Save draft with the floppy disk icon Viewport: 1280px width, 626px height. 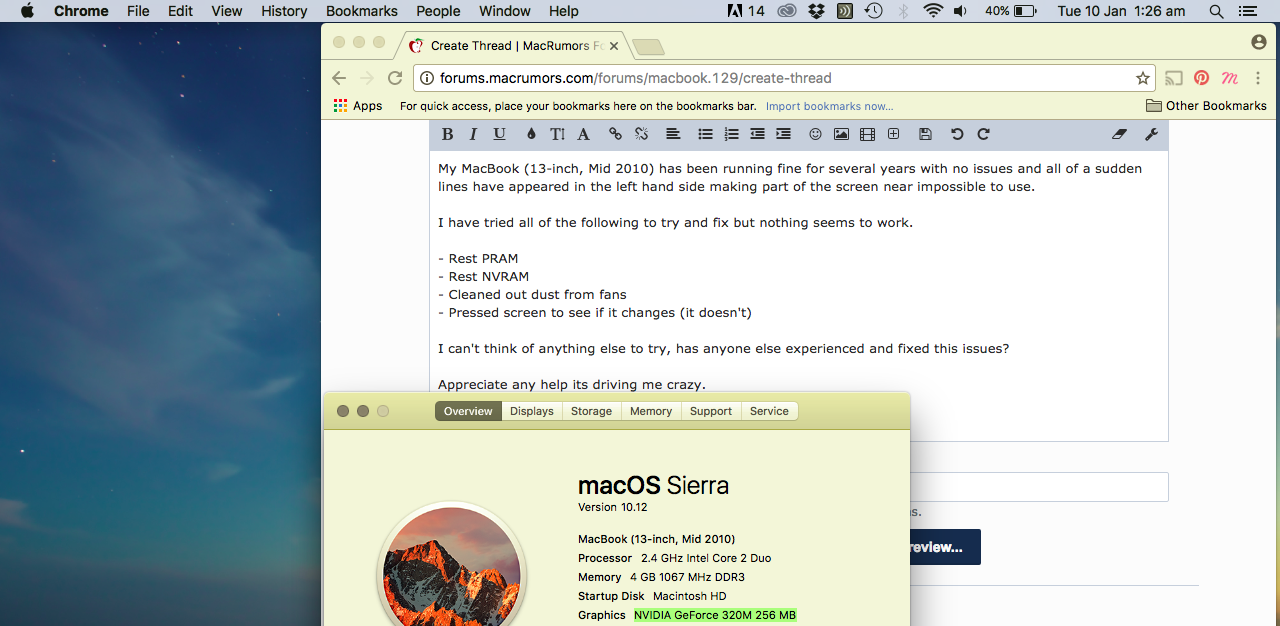click(x=925, y=134)
